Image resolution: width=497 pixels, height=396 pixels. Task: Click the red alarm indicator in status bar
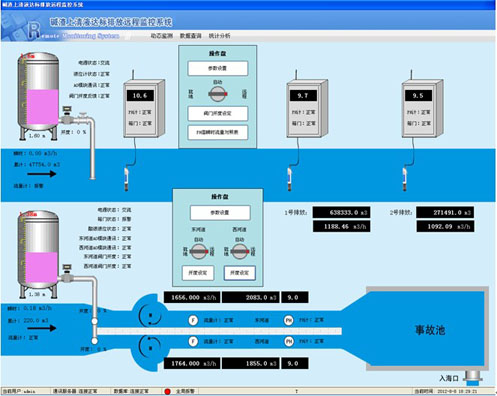[x=167, y=391]
